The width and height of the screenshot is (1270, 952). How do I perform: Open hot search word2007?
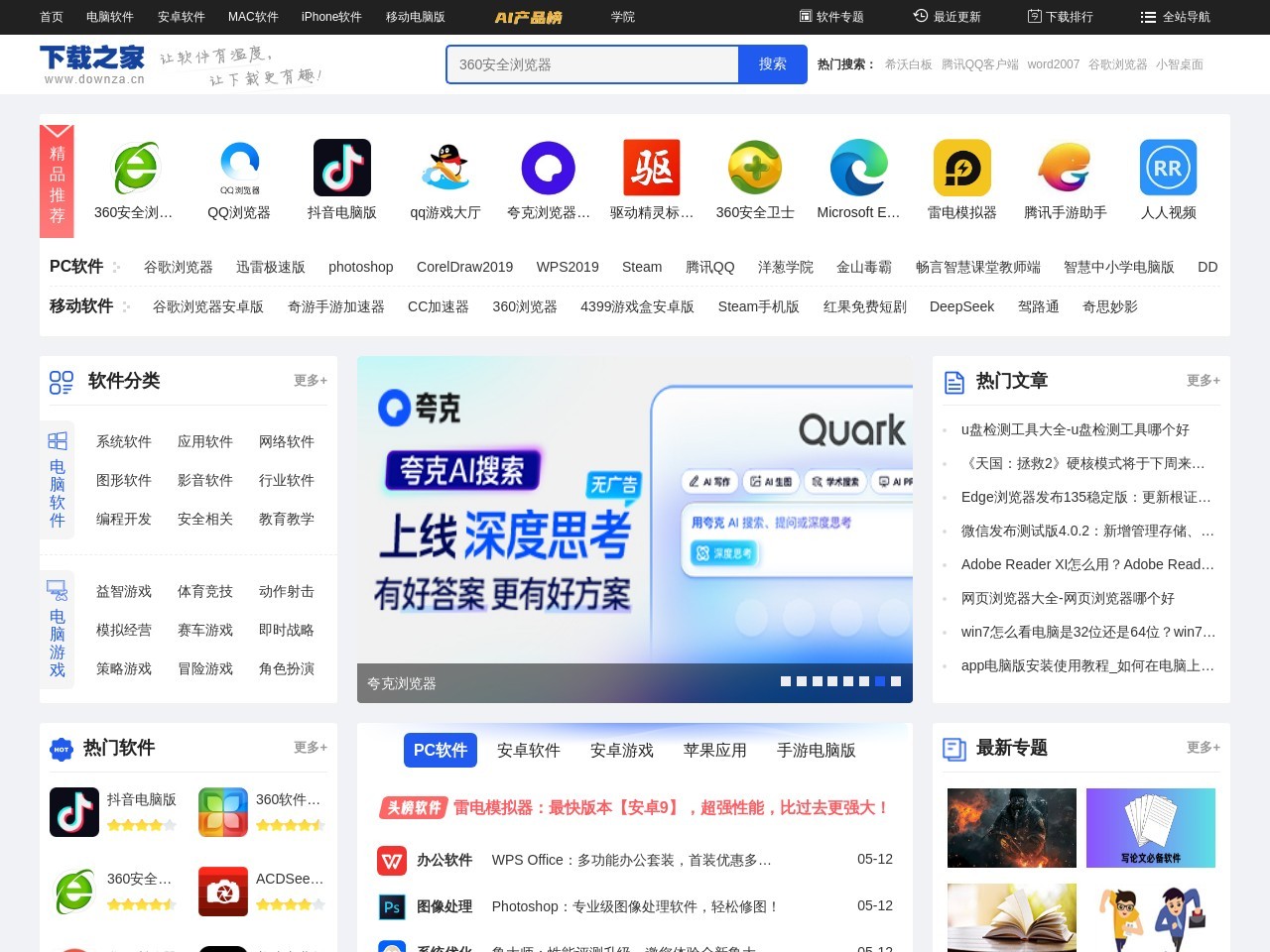tap(1054, 64)
